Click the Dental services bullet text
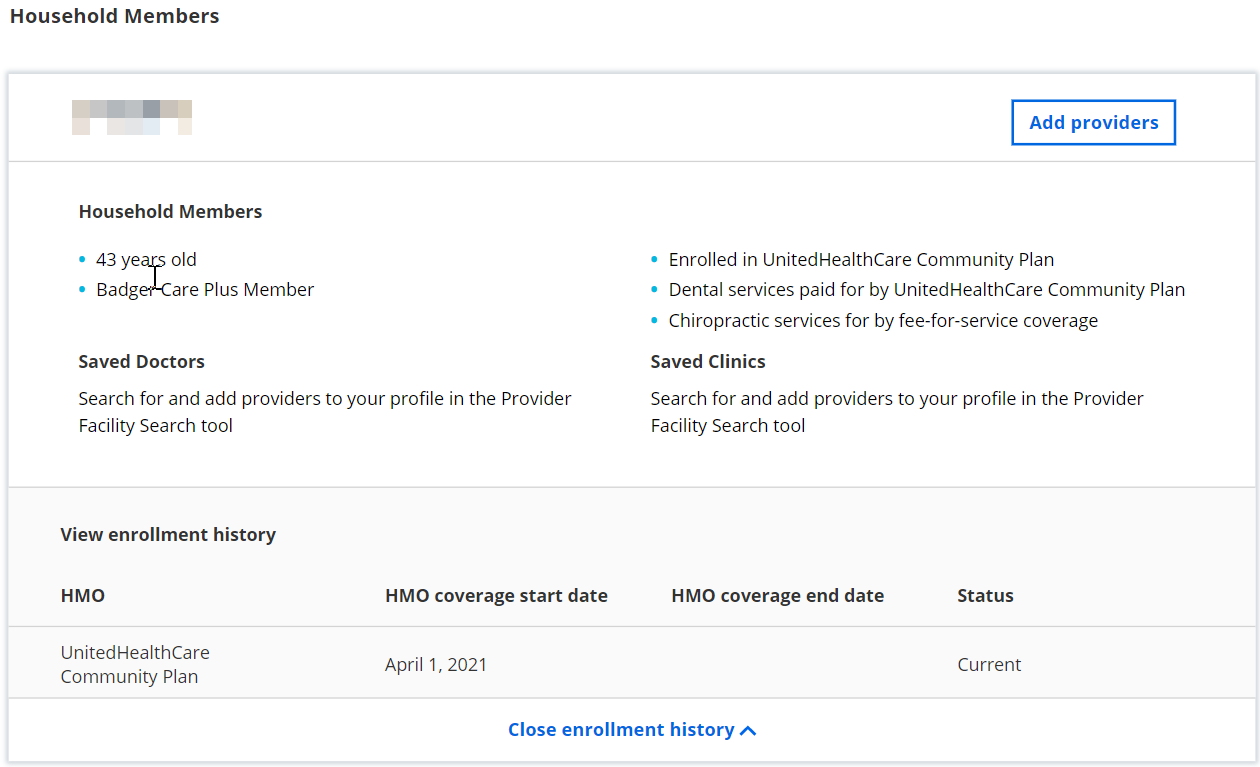1260x767 pixels. tap(926, 290)
